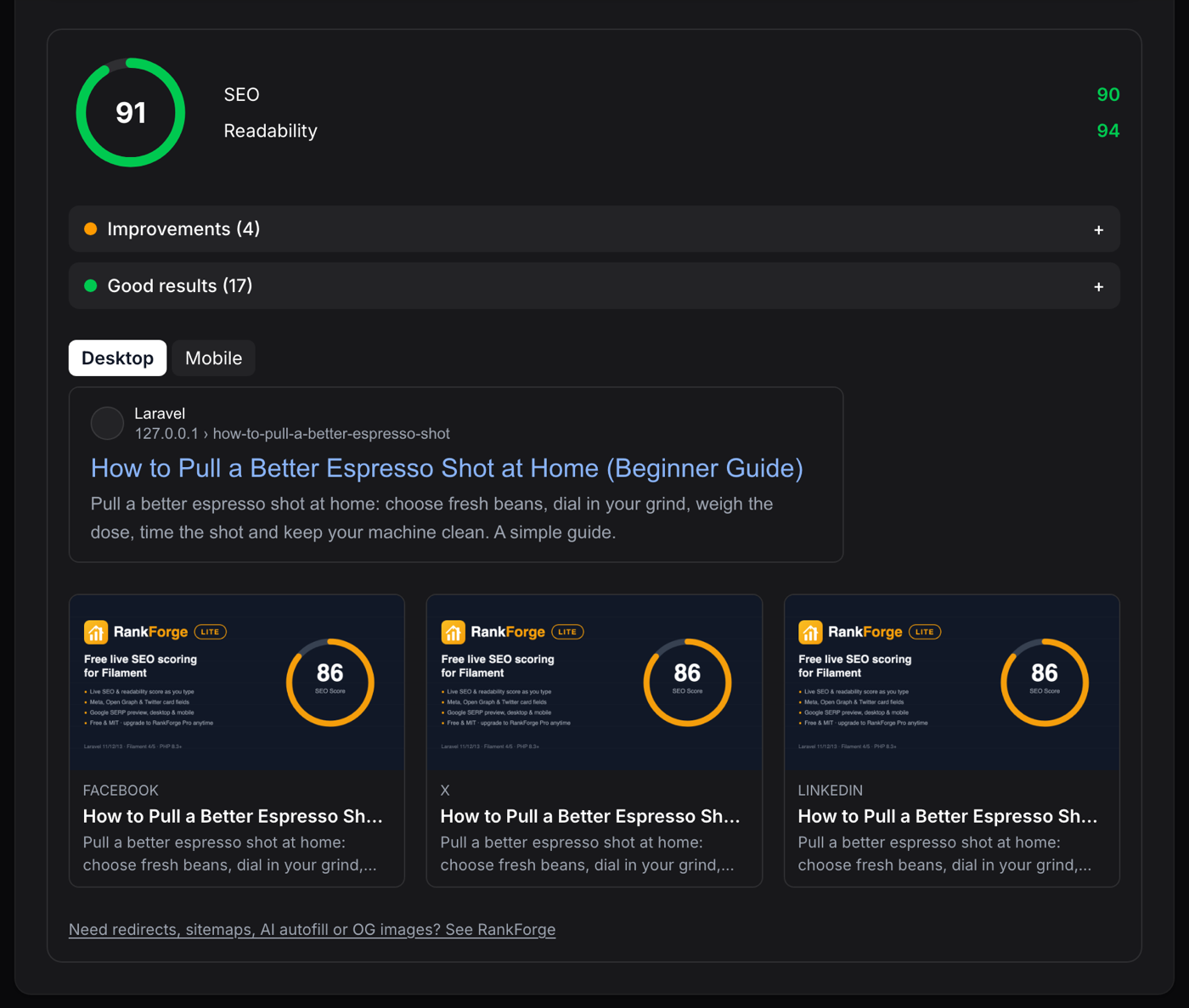
Task: Click the orange dot beside Improvements
Action: click(x=91, y=229)
